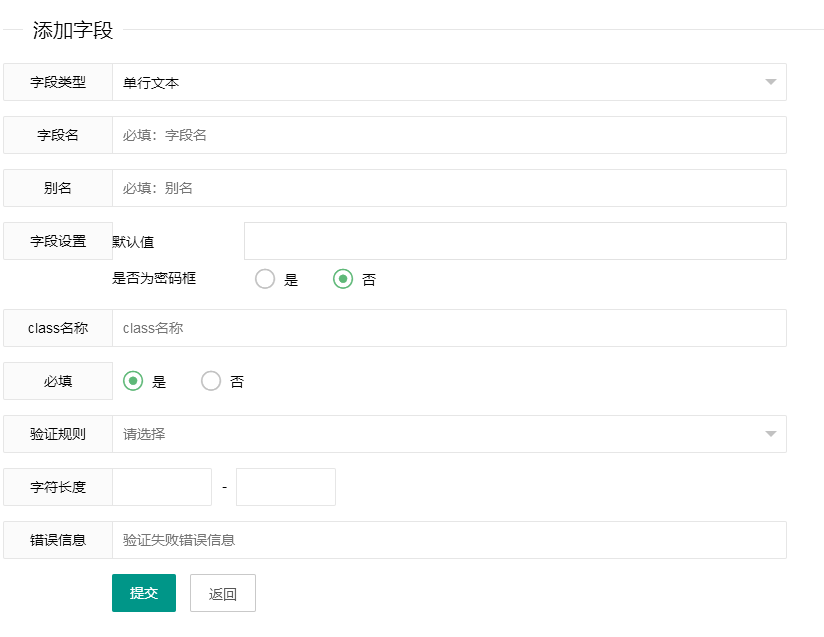
Task: Open the 字段类型 dropdown arrow
Action: 769,82
